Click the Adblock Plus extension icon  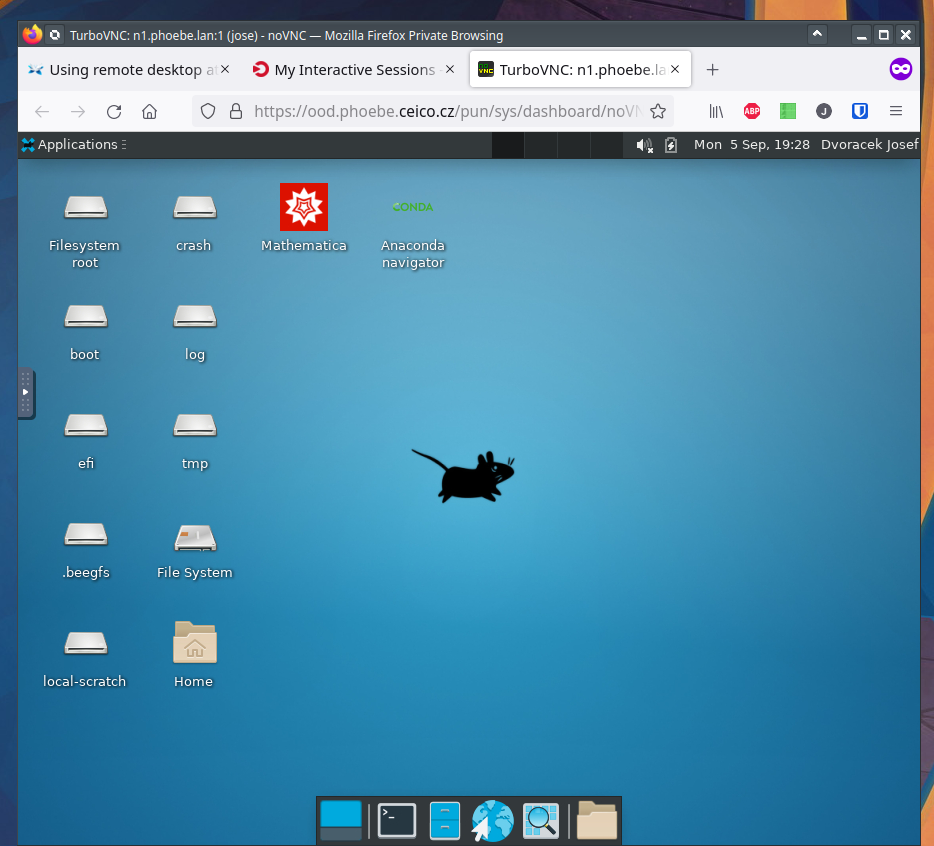click(752, 111)
